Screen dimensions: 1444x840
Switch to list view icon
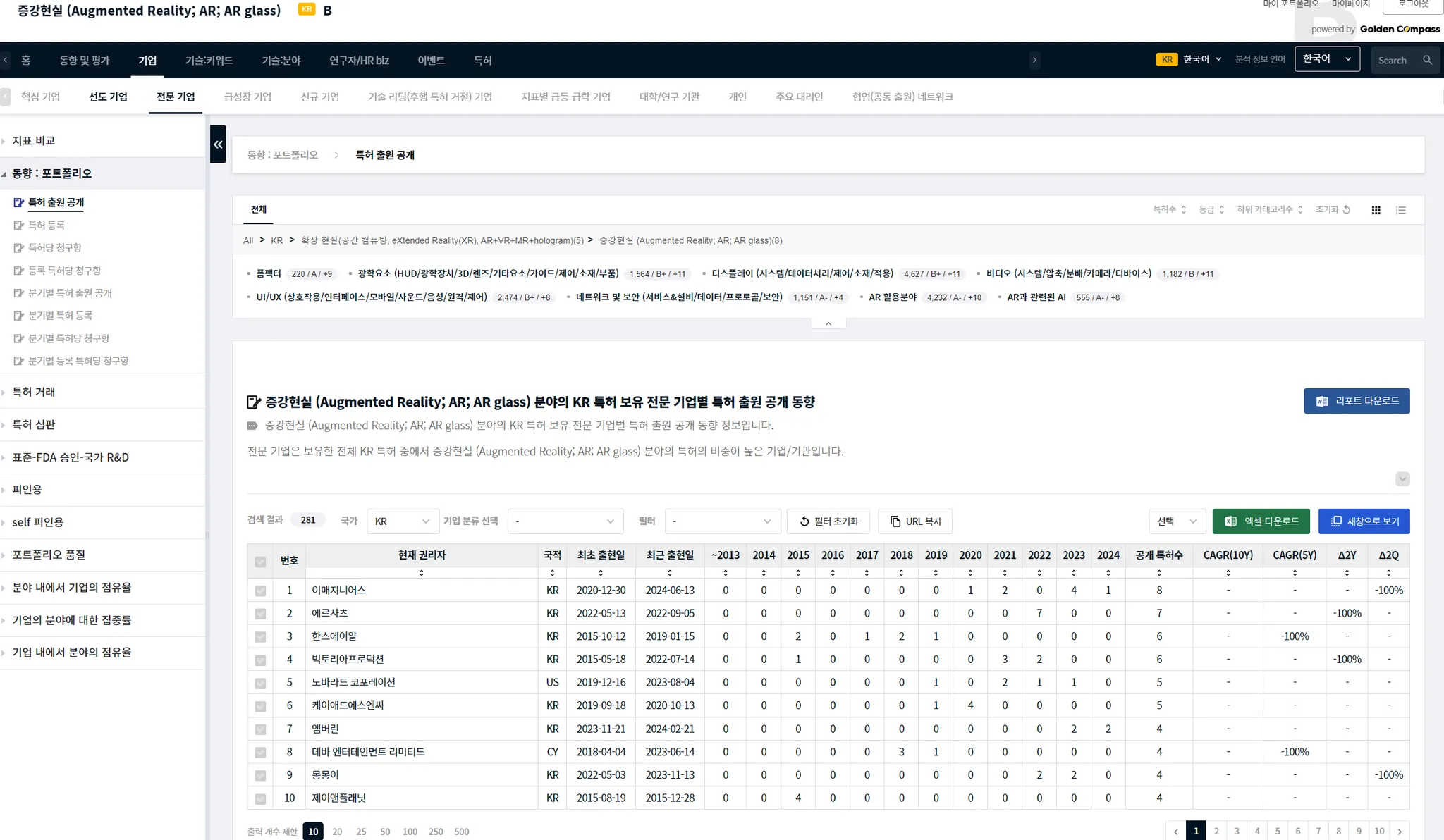coord(1400,210)
